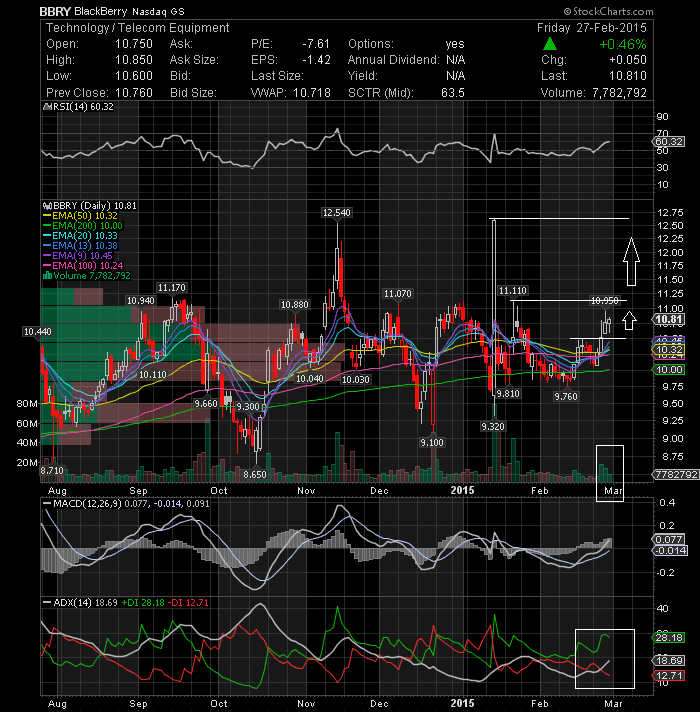Click the 9.760 February low label

coord(566,397)
